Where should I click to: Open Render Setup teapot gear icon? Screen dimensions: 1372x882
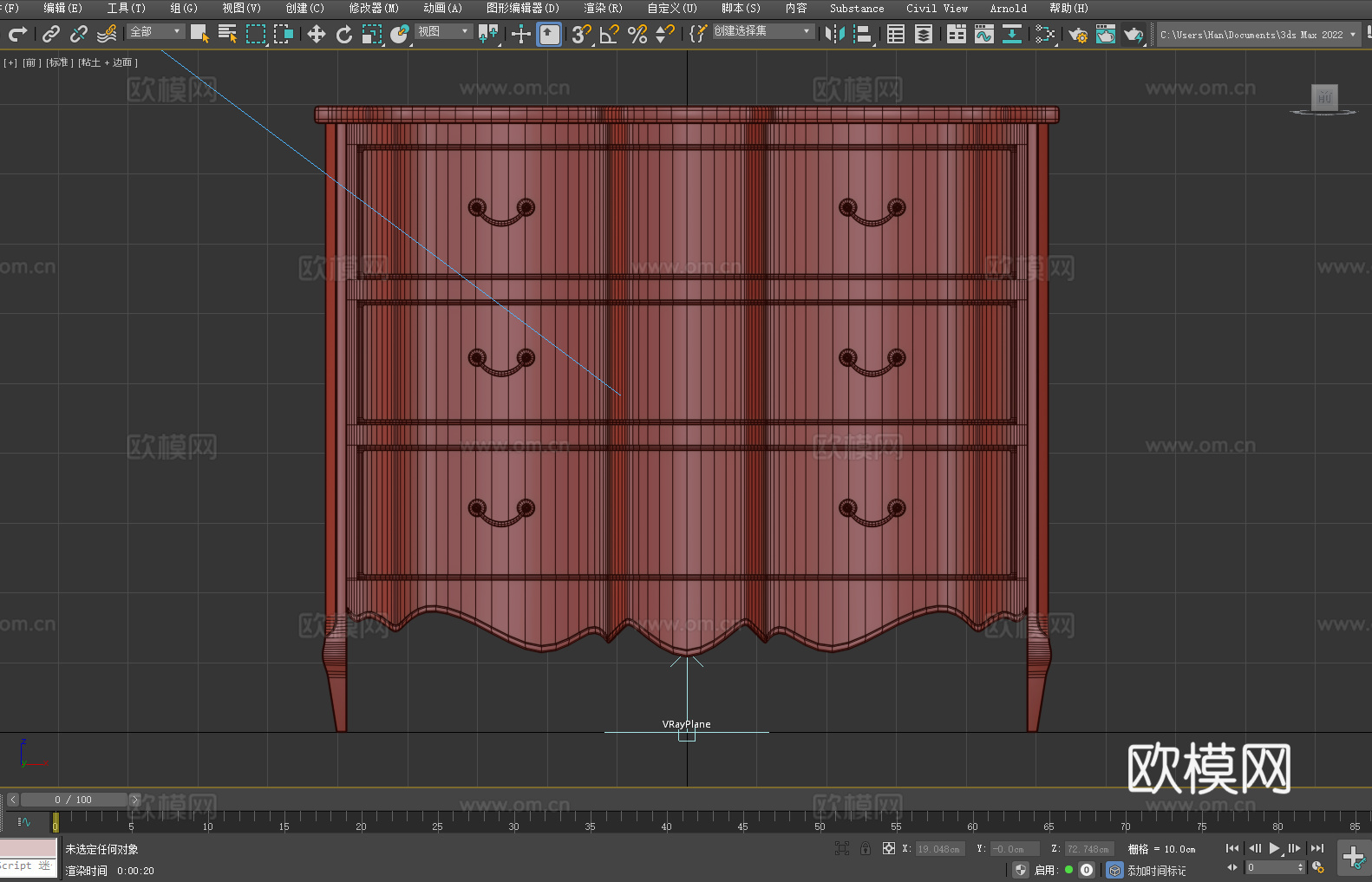pyautogui.click(x=1078, y=34)
